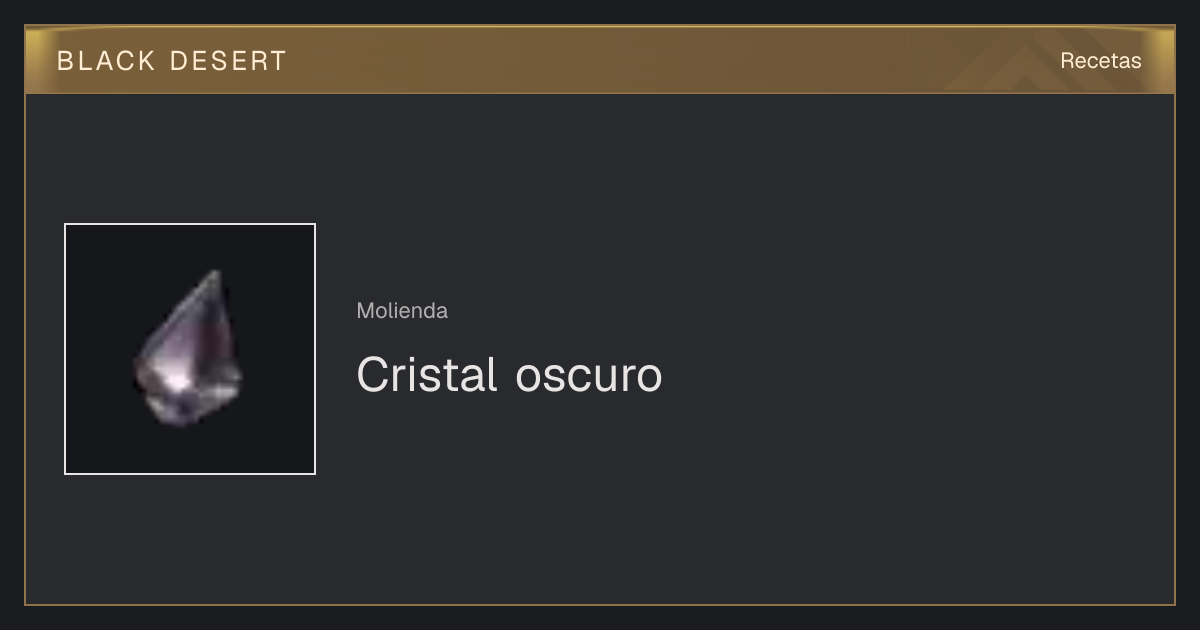Select the word 'oscuro' in title

click(x=588, y=375)
